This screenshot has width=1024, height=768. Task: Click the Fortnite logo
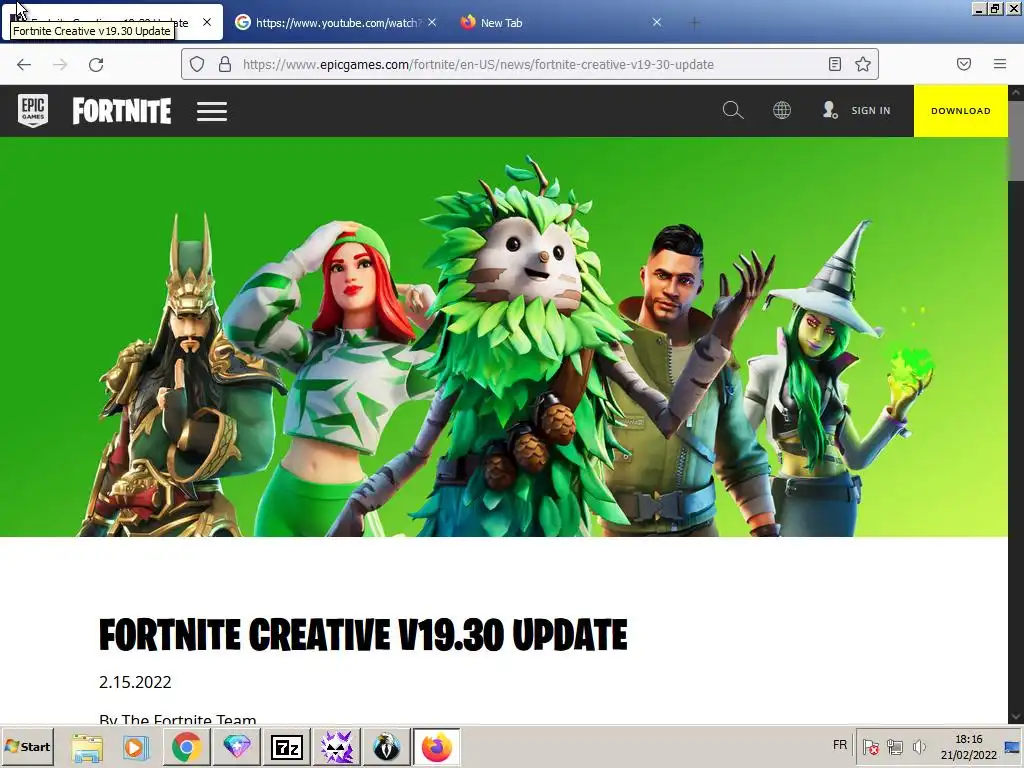pos(122,111)
